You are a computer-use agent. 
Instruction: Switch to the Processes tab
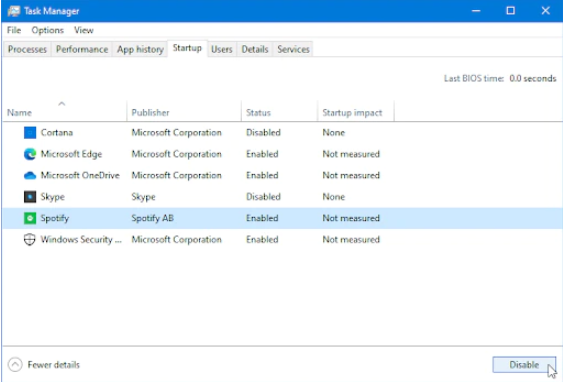tap(27, 49)
